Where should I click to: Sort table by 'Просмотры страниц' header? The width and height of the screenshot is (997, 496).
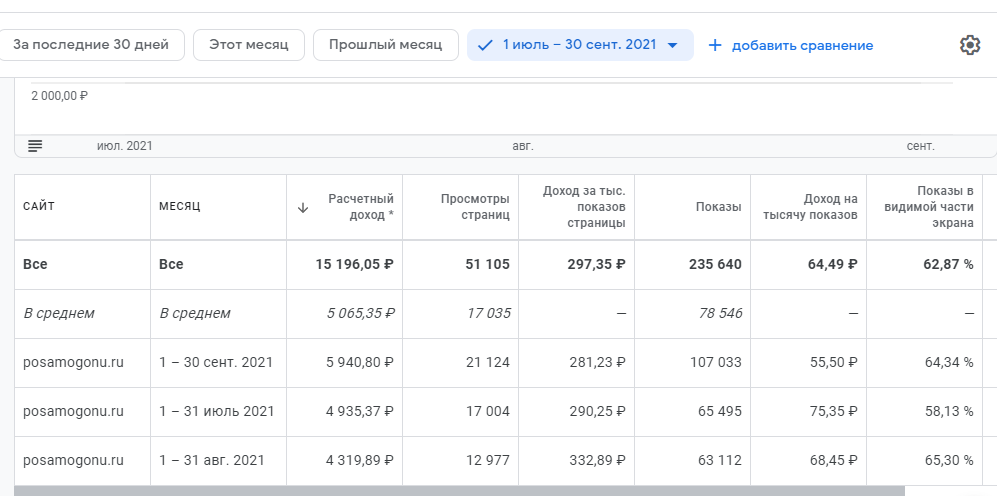[x=475, y=206]
